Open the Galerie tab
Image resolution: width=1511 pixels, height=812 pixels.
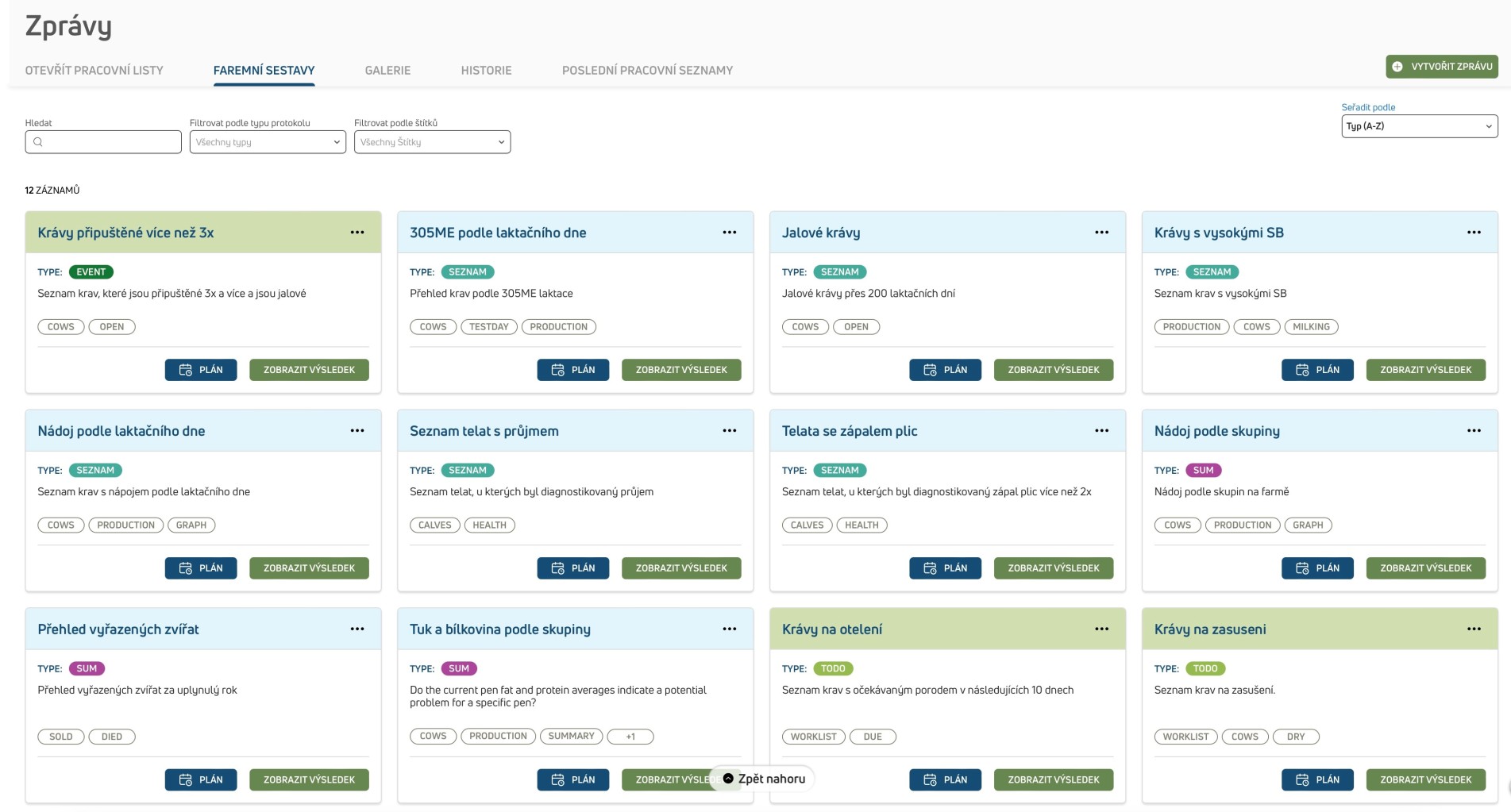click(x=388, y=71)
